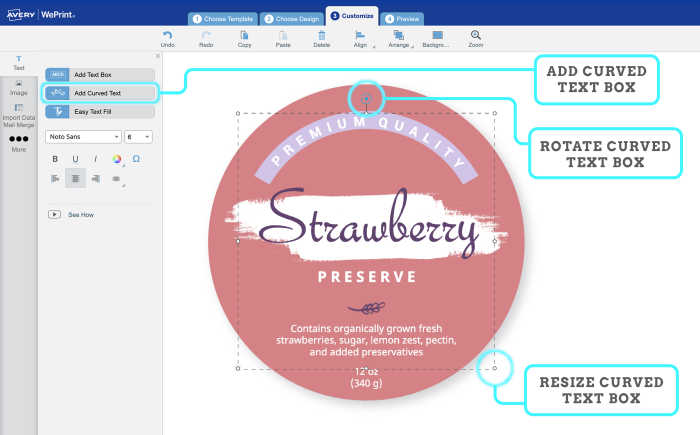Open the Zoom magnifier tool
The image size is (700, 435).
click(475, 36)
